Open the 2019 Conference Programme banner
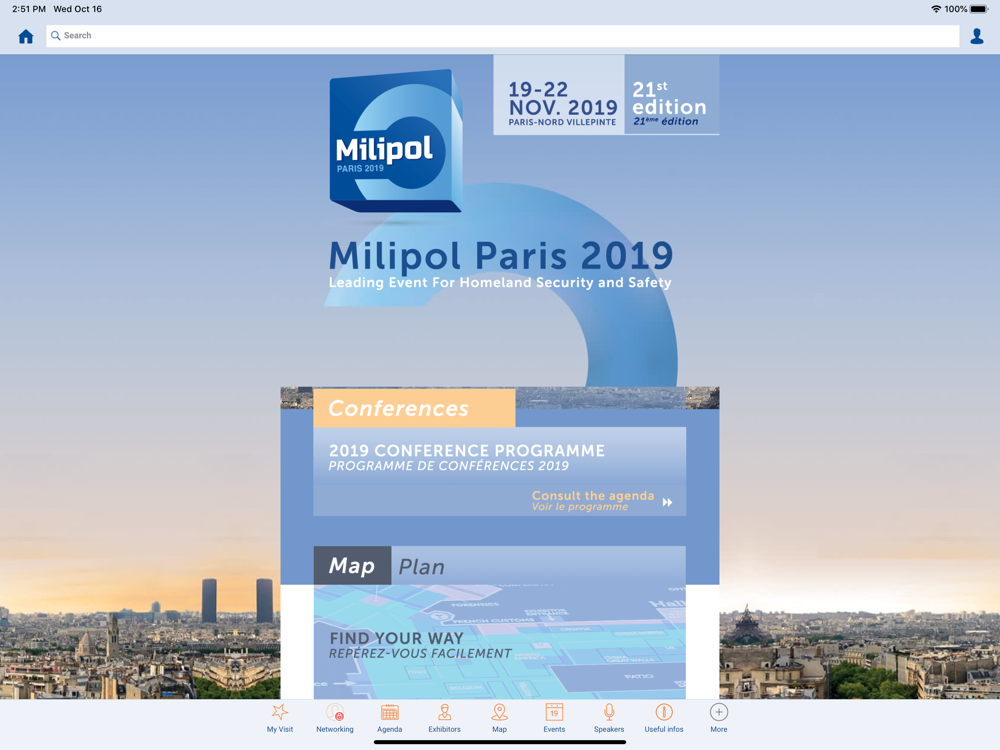Viewport: 1000px width, 750px height. point(499,471)
